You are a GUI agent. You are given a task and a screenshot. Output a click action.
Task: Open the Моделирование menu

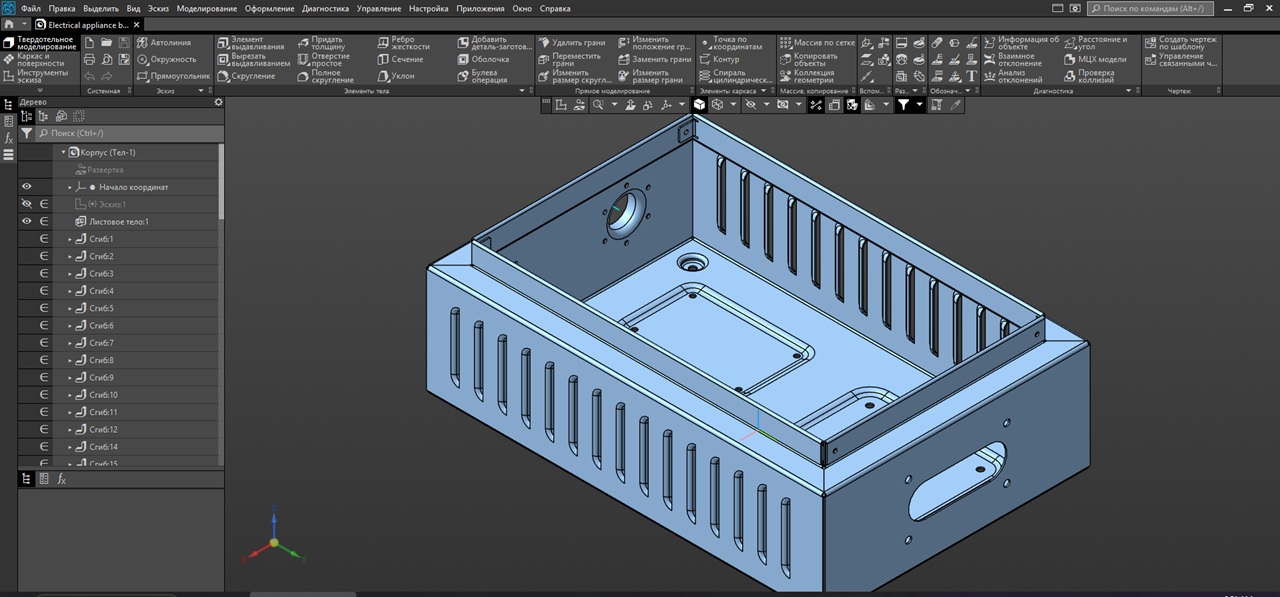[206, 8]
